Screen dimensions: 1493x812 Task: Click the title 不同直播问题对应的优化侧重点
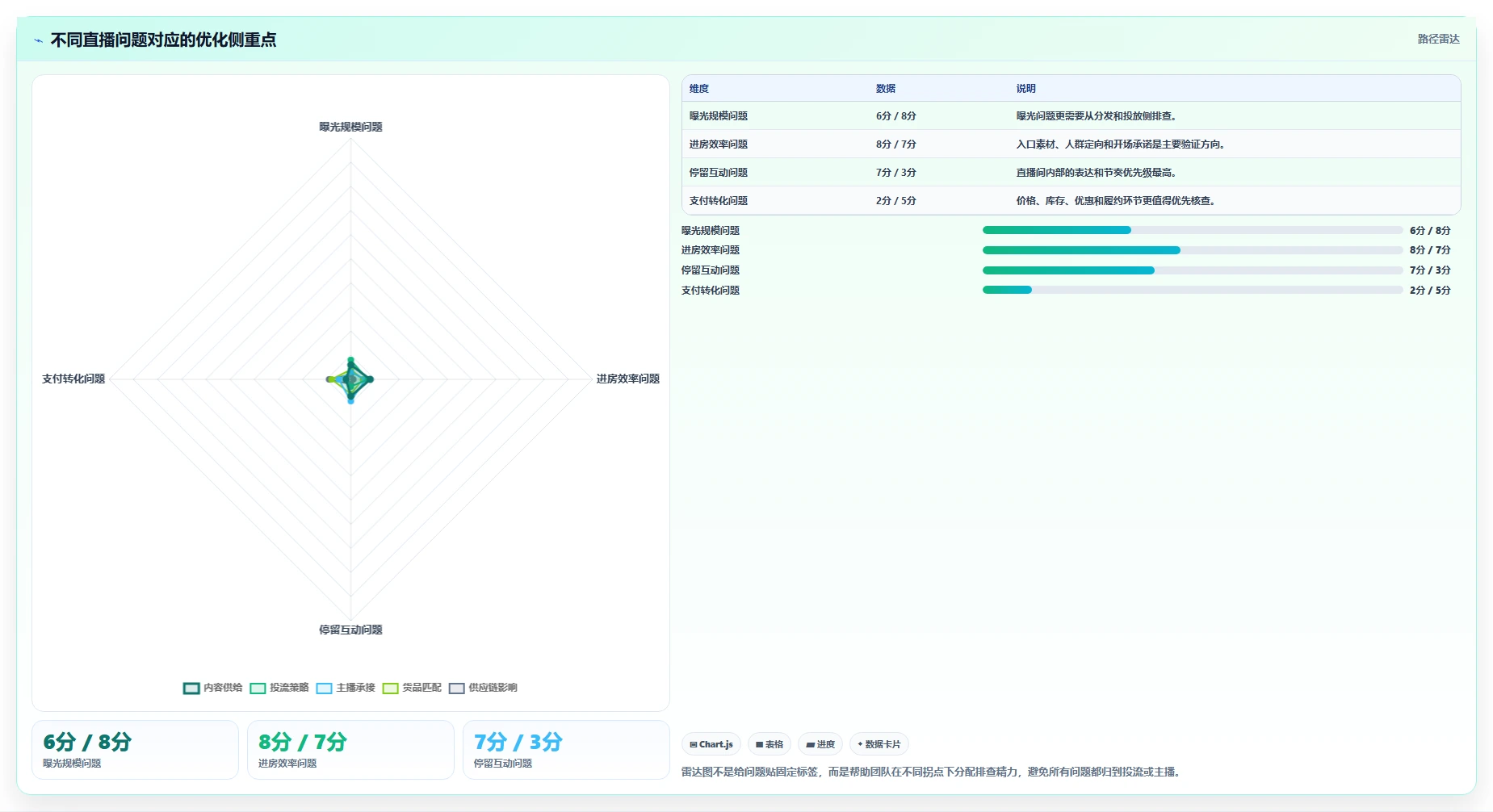coord(163,40)
